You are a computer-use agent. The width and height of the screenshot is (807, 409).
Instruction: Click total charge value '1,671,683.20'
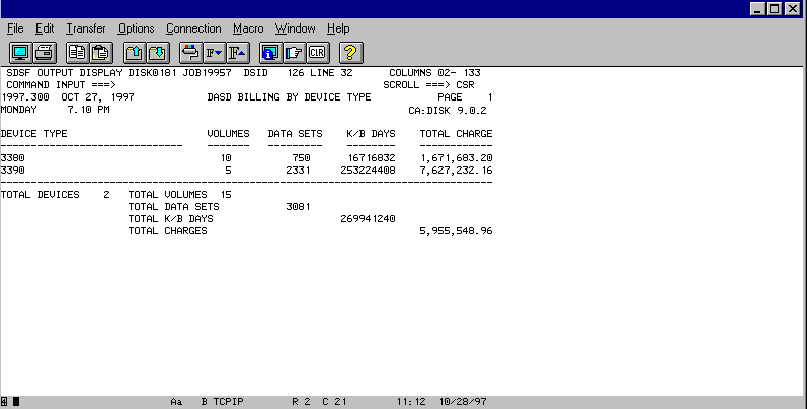pyautogui.click(x=456, y=158)
